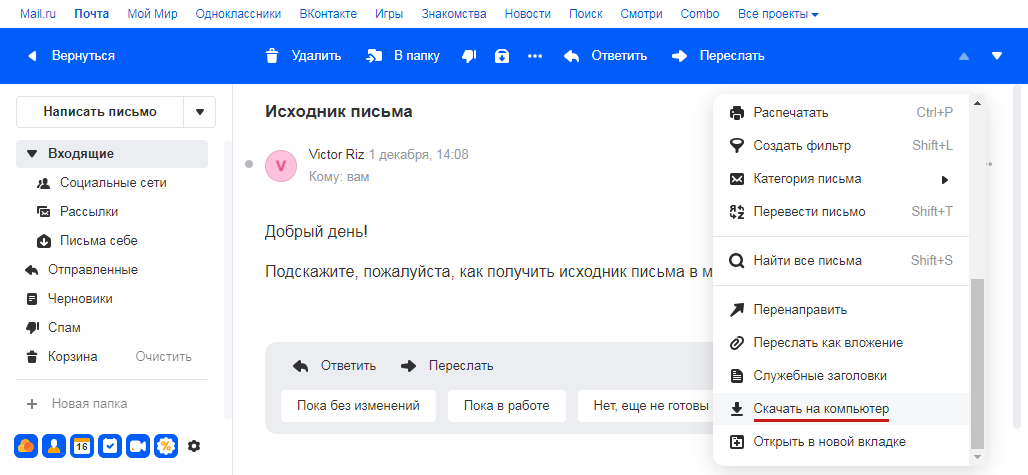
Task: Expand the Категория письма submenu
Action: pos(944,179)
